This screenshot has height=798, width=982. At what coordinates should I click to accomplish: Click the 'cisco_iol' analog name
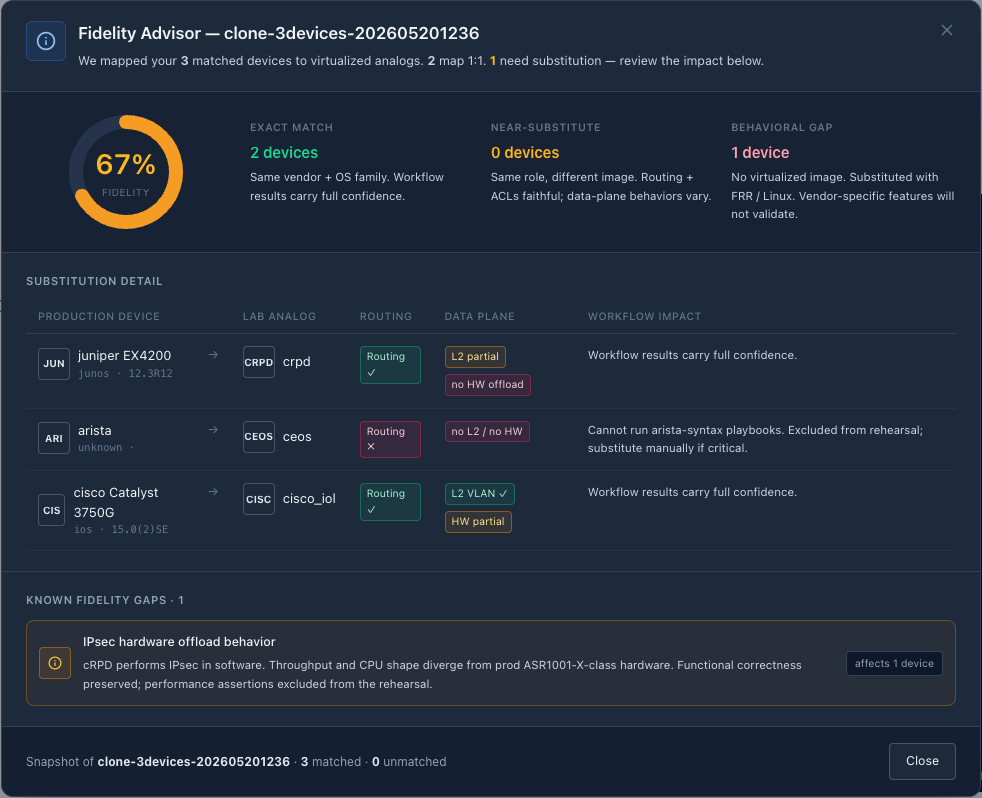point(309,499)
